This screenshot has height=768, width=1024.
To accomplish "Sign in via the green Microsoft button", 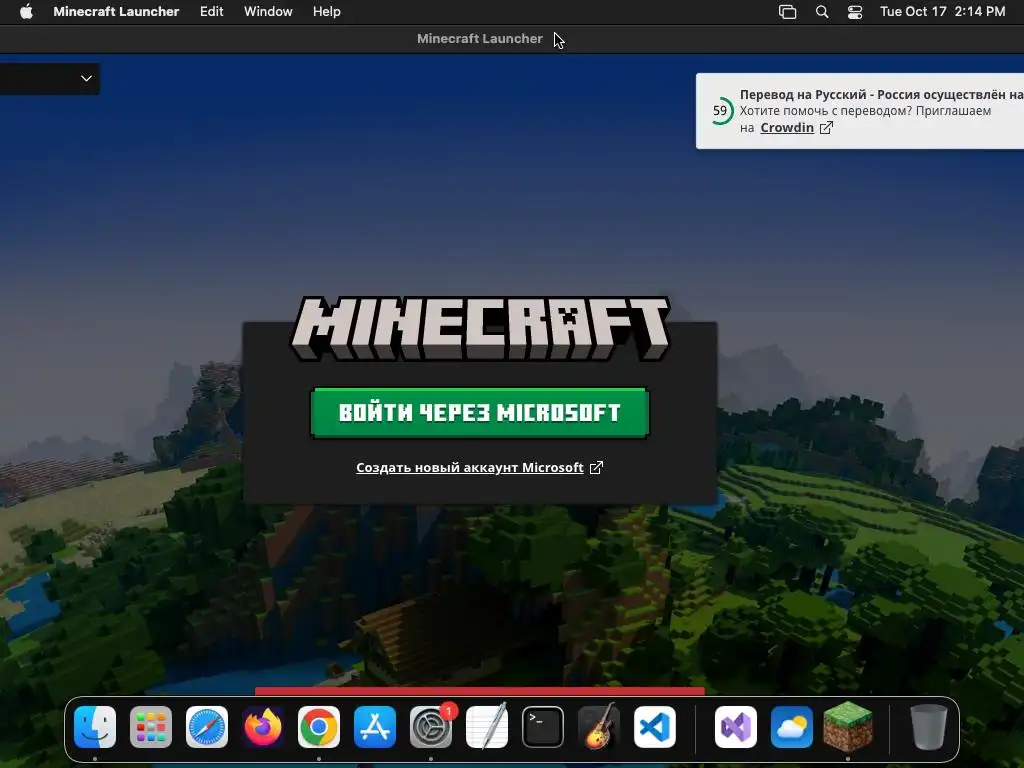I will (x=480, y=413).
